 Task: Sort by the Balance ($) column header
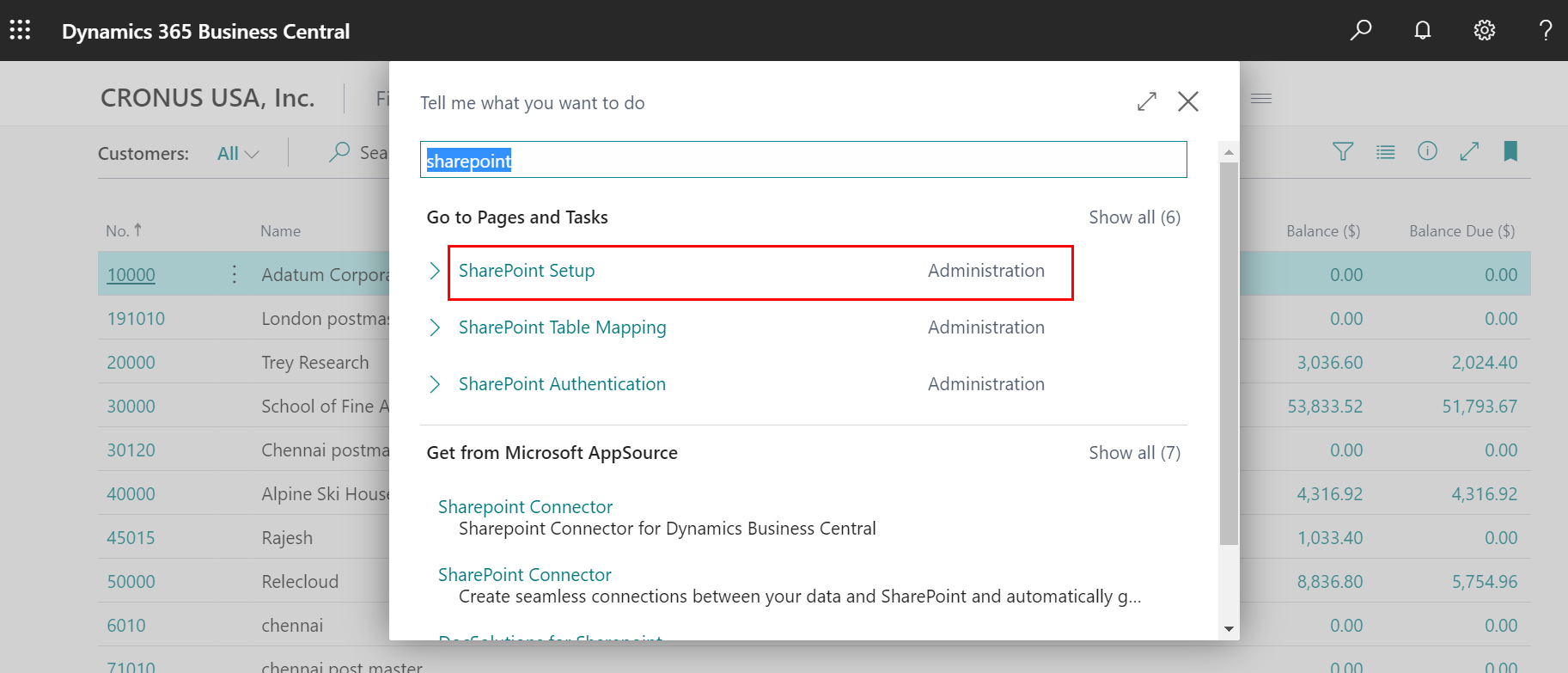pos(1323,231)
